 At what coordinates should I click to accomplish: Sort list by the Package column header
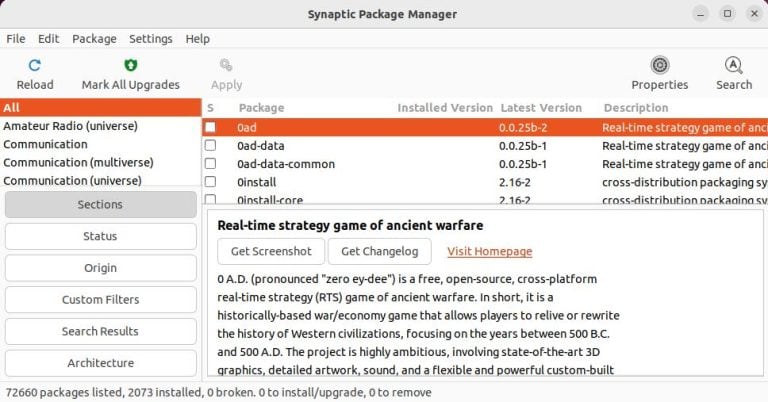pos(261,108)
